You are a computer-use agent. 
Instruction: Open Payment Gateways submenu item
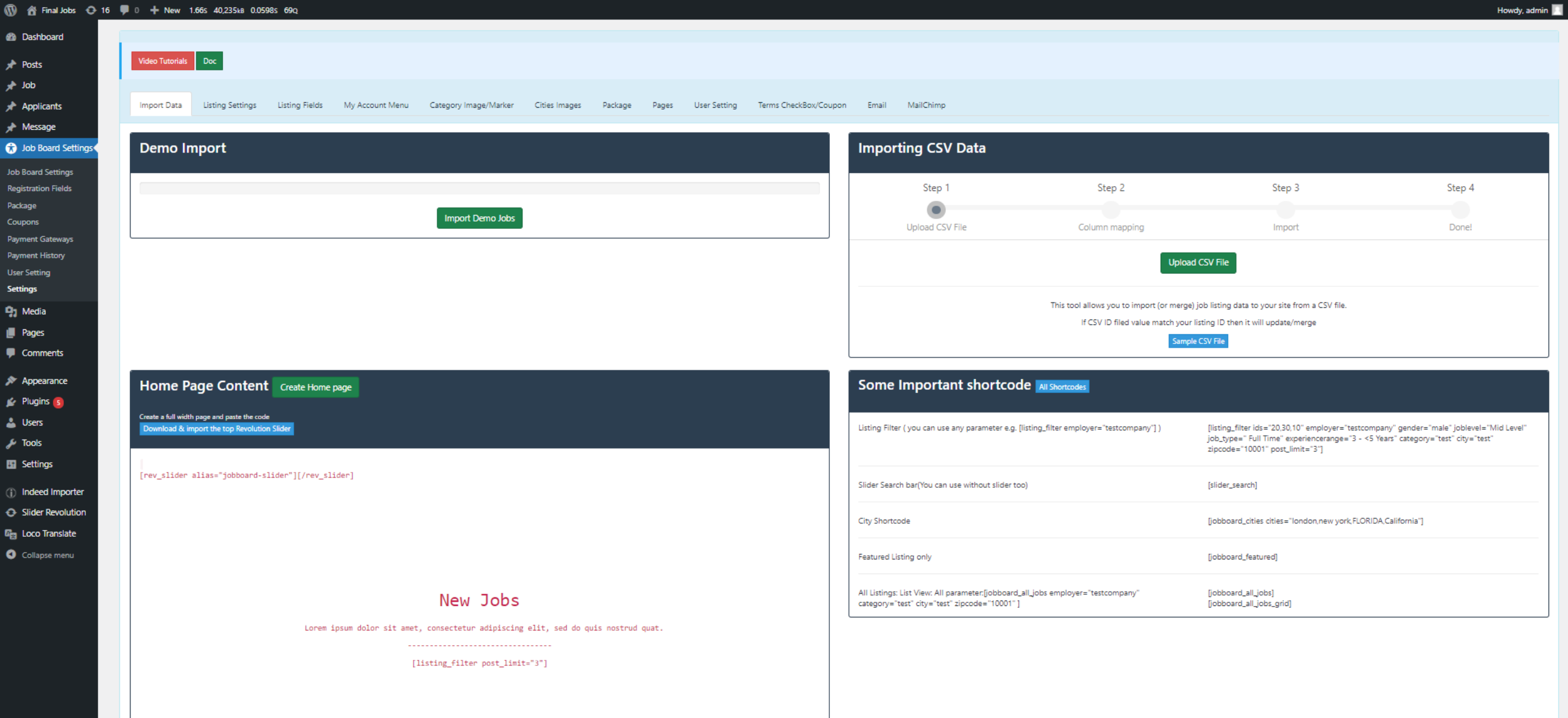(x=40, y=239)
